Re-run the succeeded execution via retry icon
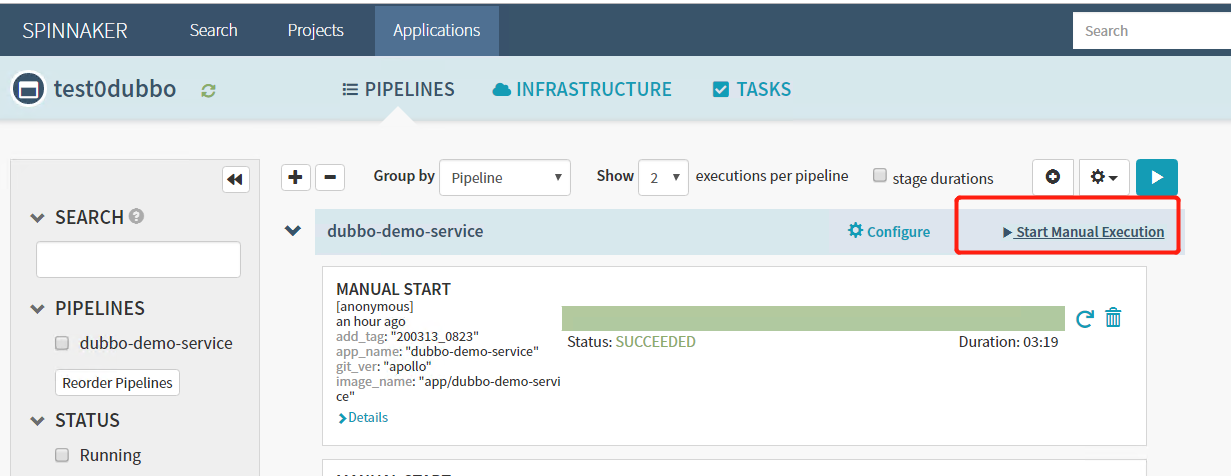The width and height of the screenshot is (1231, 476). click(x=1084, y=319)
